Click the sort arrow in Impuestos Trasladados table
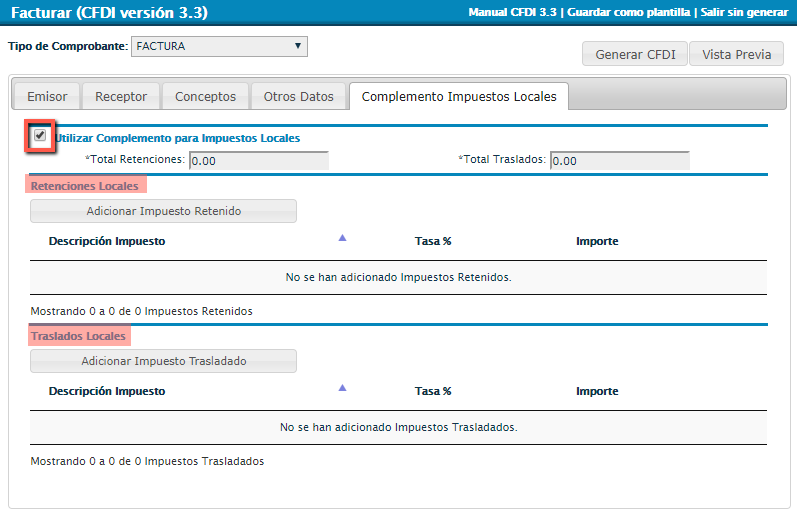This screenshot has height=511, width=797. pos(342,388)
